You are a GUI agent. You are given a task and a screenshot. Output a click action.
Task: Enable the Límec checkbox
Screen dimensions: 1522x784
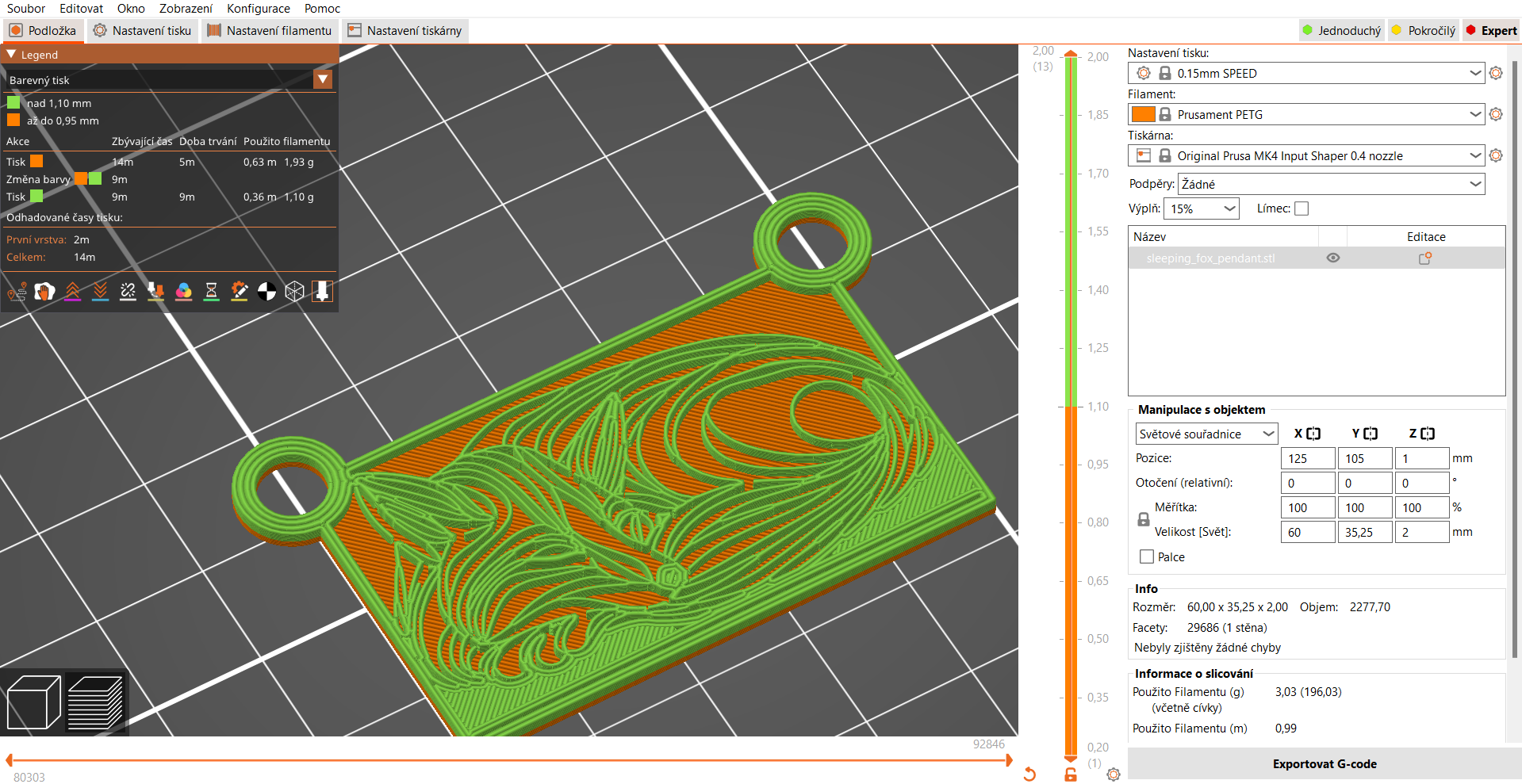point(1302,208)
